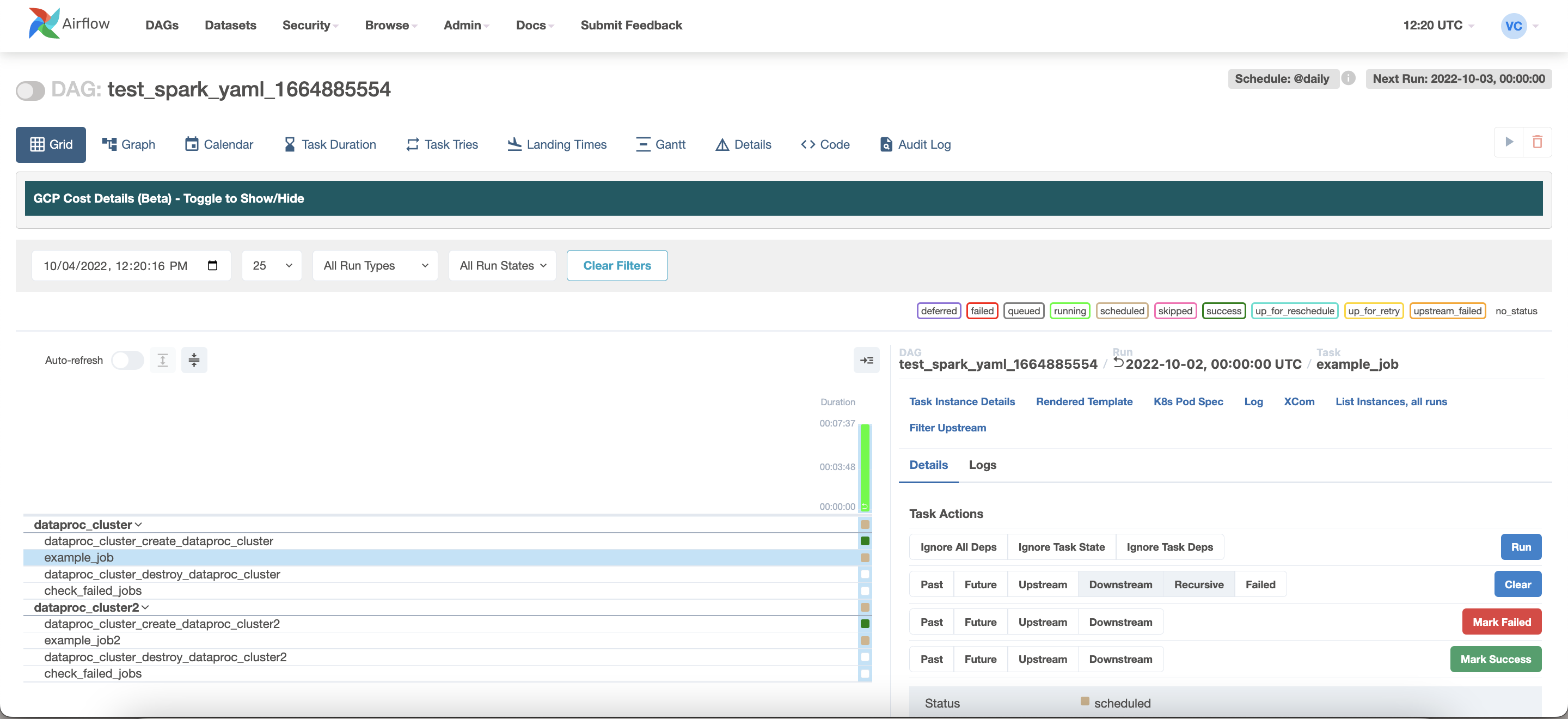Screen dimensions: 1568x719
Task: Click the success status legend badge
Action: pyautogui.click(x=1223, y=311)
